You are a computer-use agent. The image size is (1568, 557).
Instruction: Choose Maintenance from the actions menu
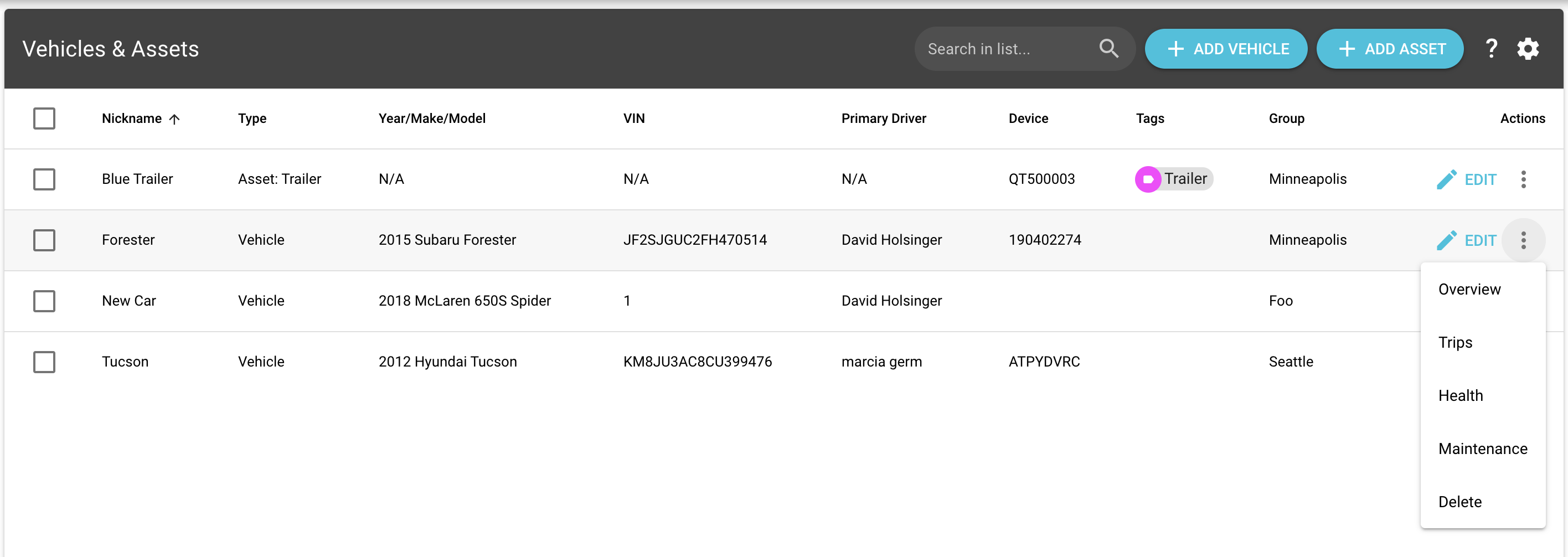(x=1483, y=448)
